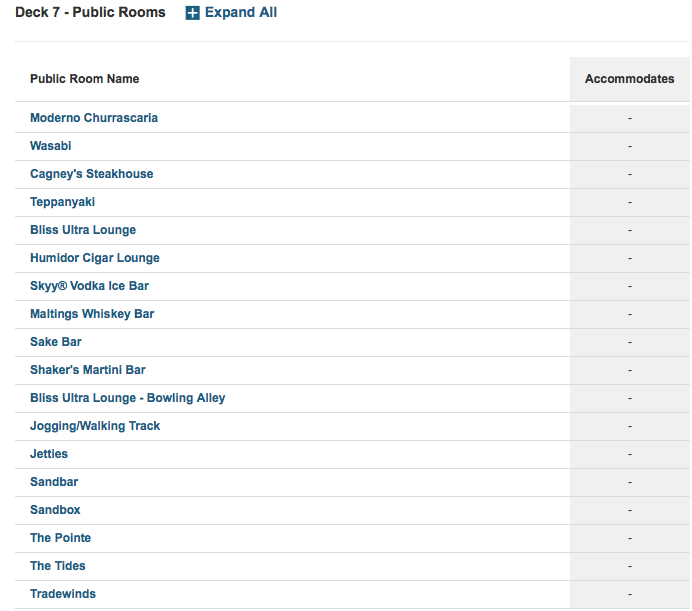
Task: Open Shaker's Martini Bar entry
Action: pyautogui.click(x=88, y=370)
